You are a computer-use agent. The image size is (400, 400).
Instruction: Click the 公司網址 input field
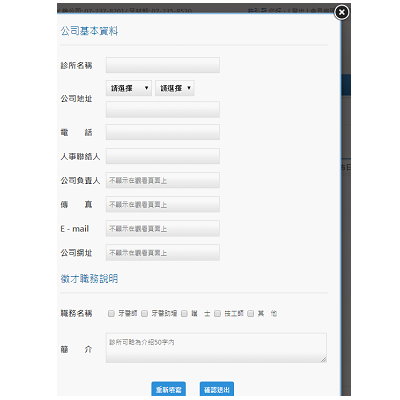click(x=163, y=253)
